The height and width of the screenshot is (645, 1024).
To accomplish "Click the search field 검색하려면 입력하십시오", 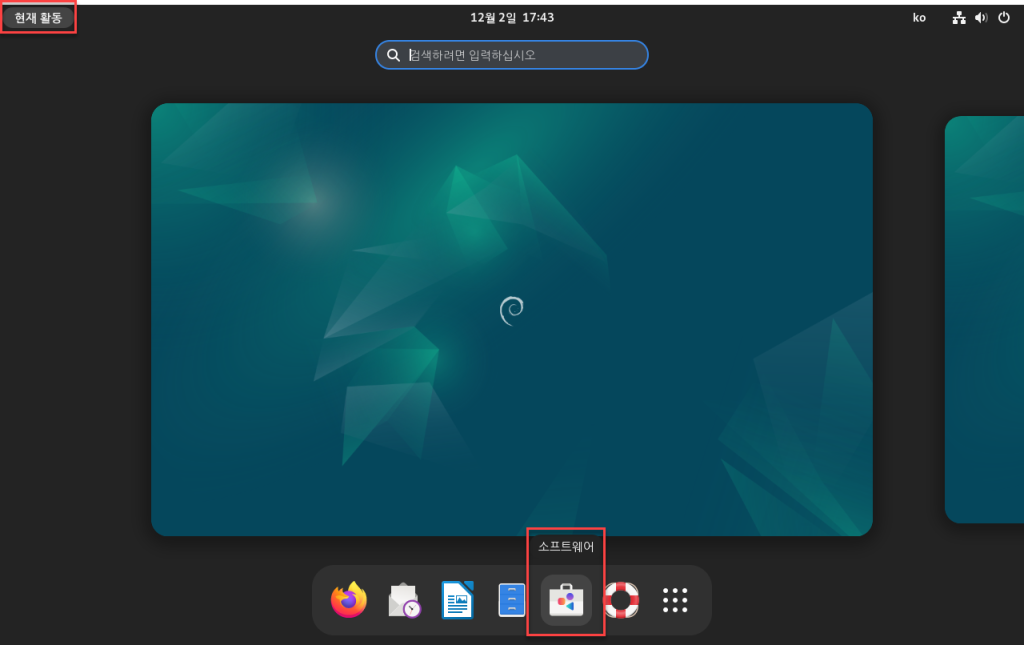I will (x=512, y=55).
